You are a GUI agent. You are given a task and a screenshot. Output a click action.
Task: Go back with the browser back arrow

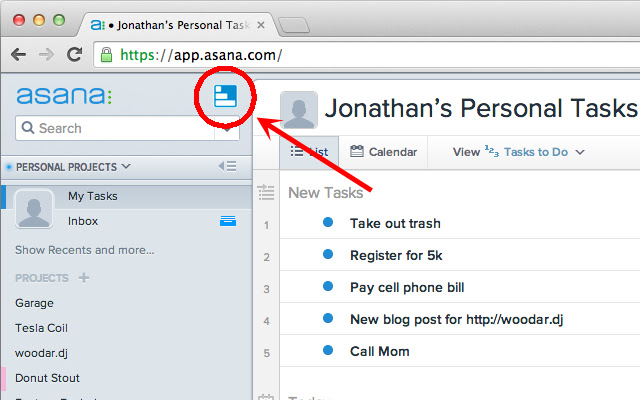(x=19, y=54)
